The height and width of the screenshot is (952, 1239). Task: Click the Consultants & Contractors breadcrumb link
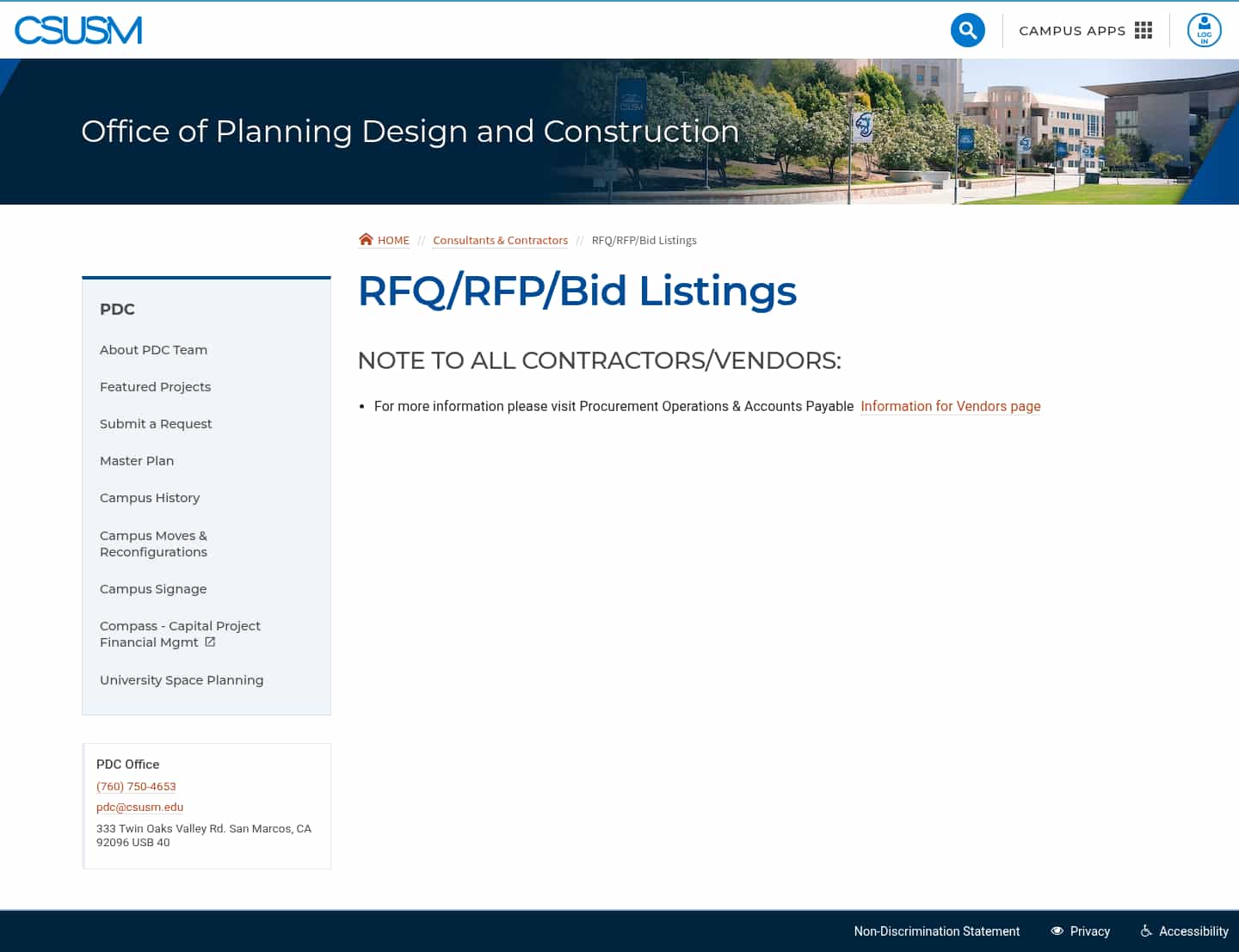pos(500,240)
